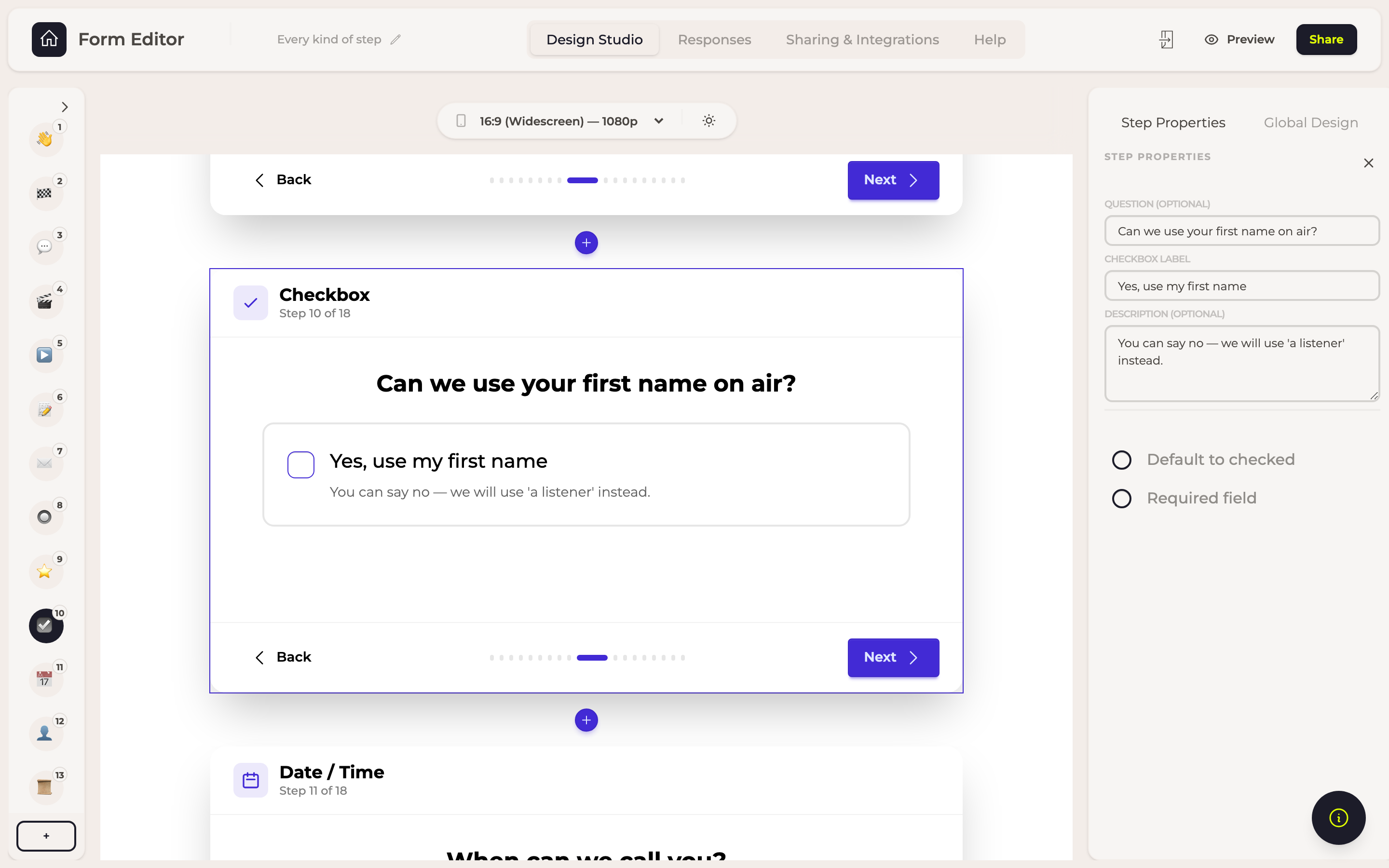Click Next in the Checkbox step
The width and height of the screenshot is (1389, 868).
(x=893, y=657)
